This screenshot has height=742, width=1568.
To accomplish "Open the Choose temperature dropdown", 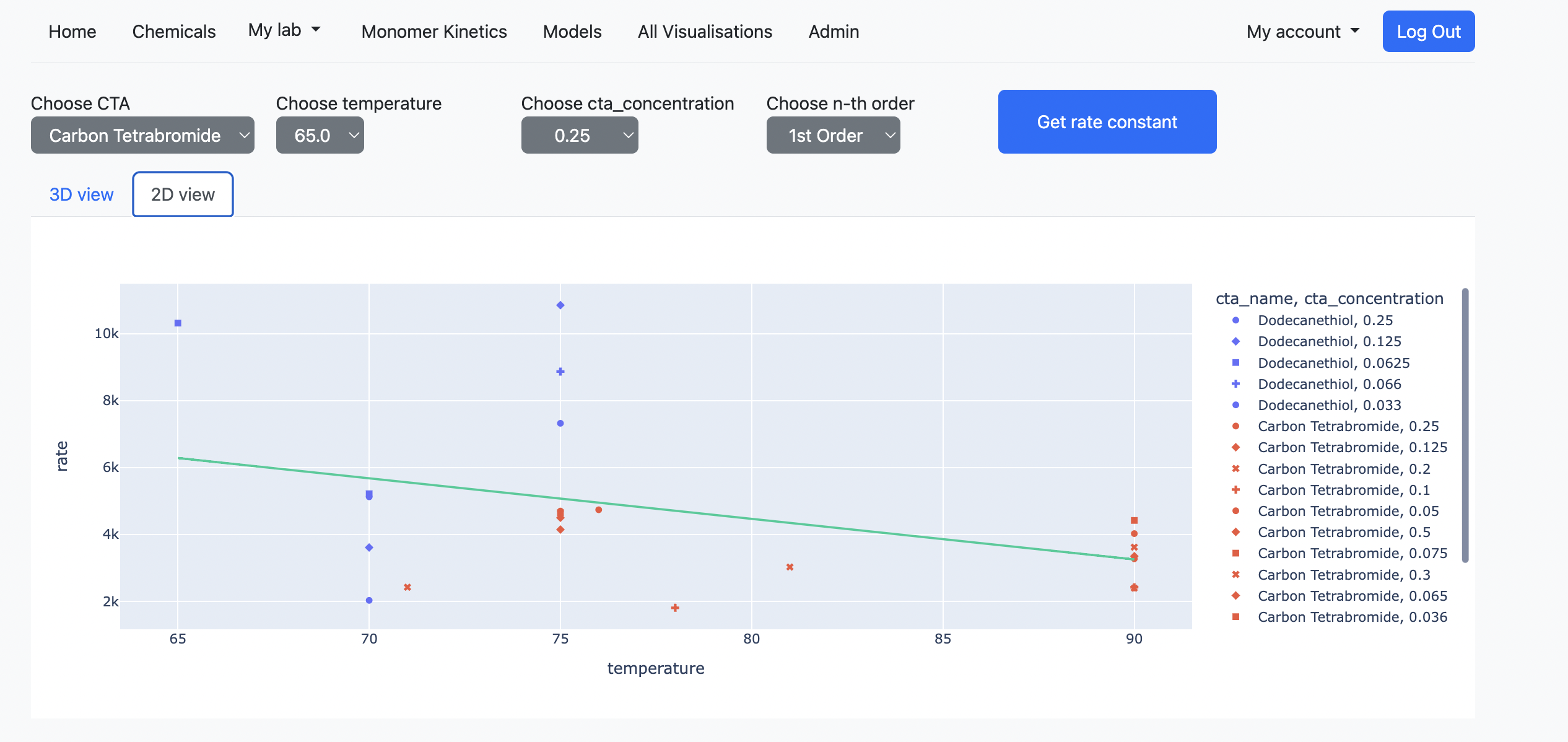I will [x=320, y=135].
